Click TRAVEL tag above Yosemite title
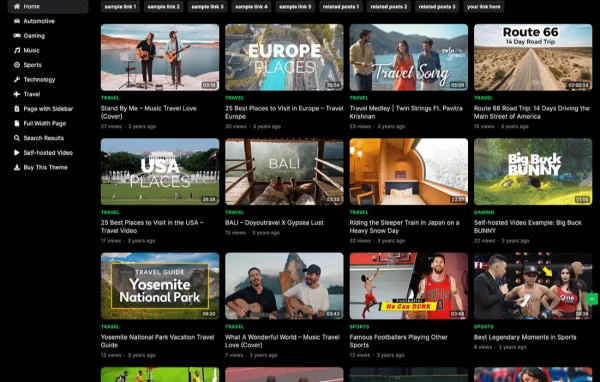 pyautogui.click(x=110, y=326)
